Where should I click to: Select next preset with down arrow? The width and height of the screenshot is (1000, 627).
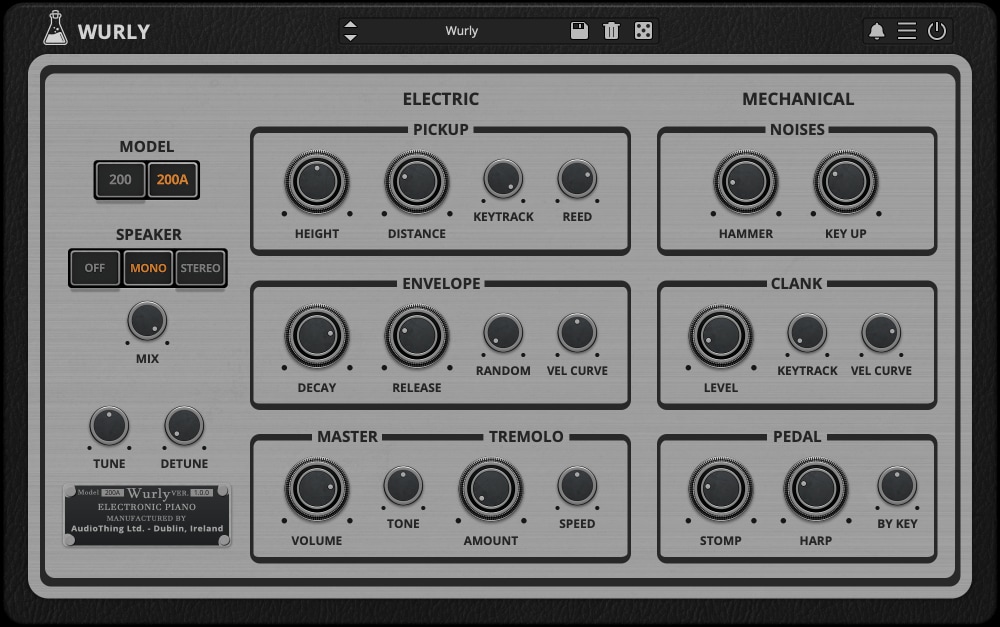coord(350,38)
